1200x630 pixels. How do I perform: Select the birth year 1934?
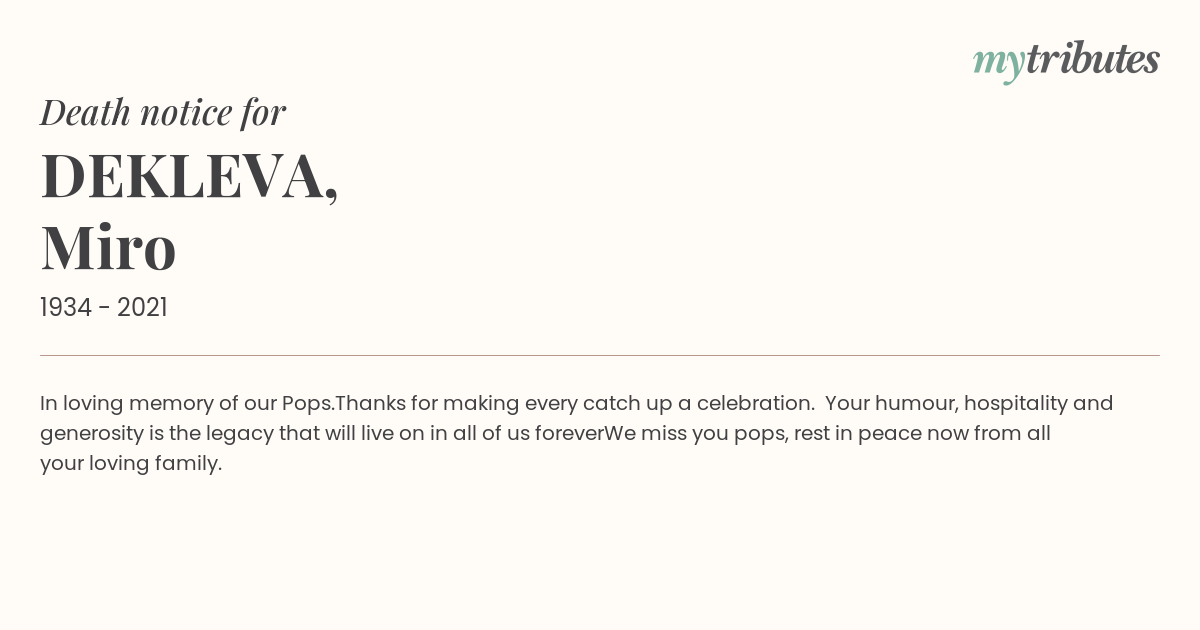pyautogui.click(x=66, y=308)
